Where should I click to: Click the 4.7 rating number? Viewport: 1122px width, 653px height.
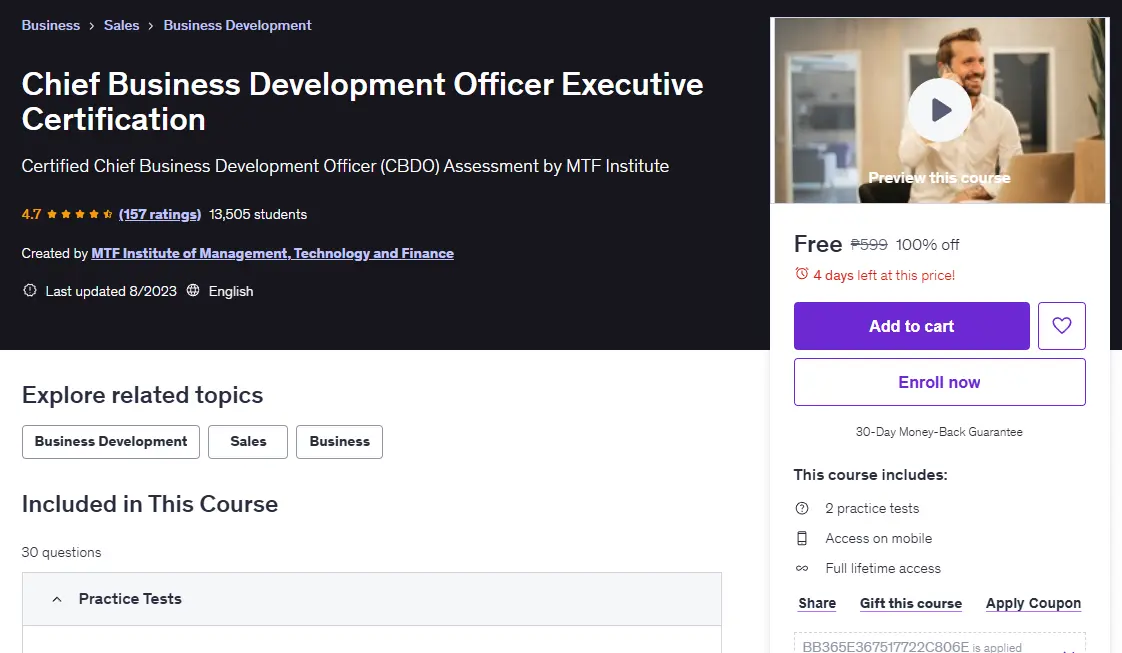(31, 214)
